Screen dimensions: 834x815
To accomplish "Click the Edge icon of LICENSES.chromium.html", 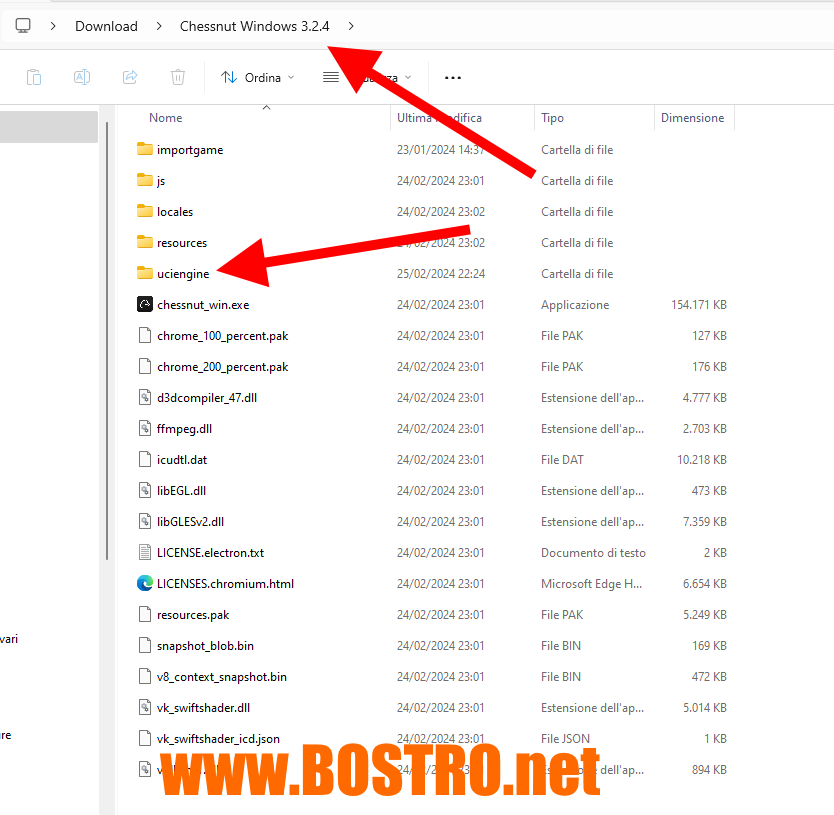I will point(145,583).
